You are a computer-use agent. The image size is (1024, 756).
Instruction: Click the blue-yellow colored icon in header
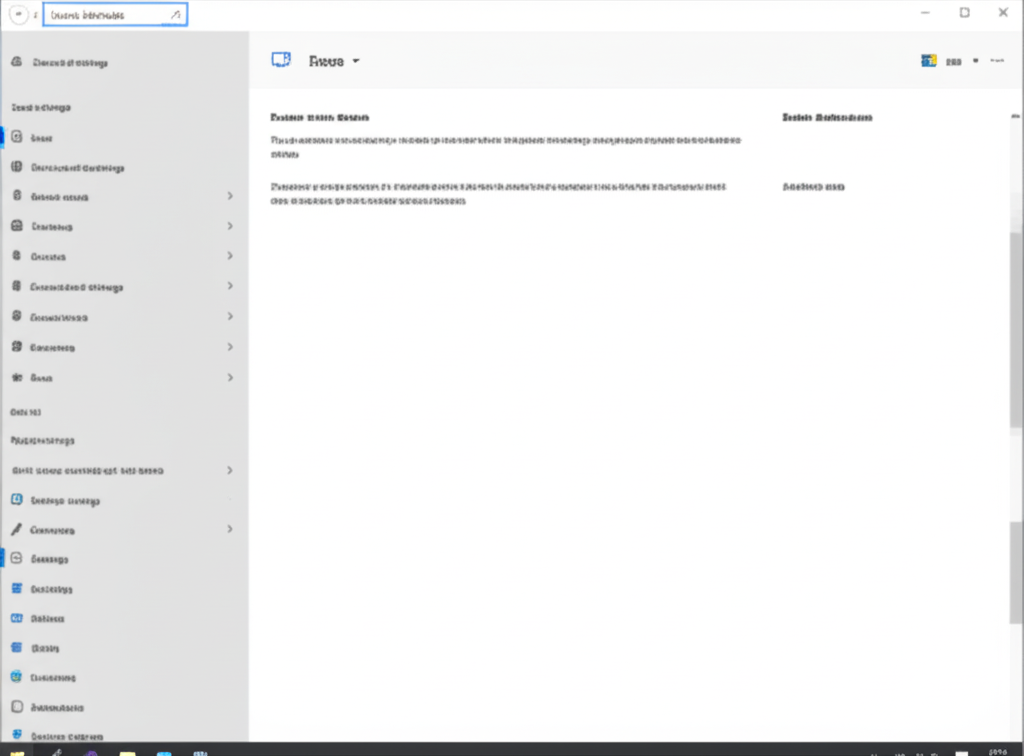tap(929, 61)
